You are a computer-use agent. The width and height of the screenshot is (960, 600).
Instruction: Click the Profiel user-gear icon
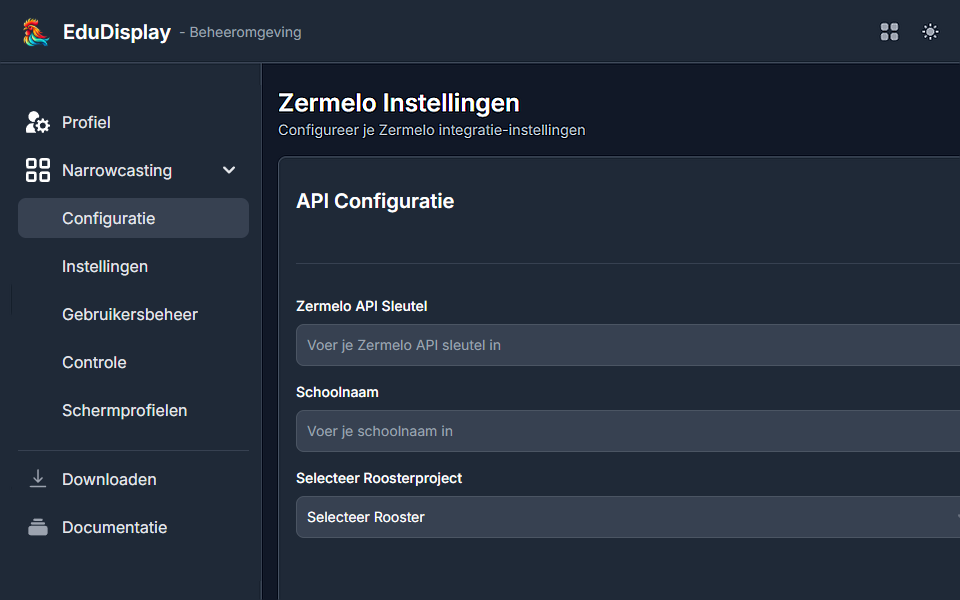tap(37, 122)
